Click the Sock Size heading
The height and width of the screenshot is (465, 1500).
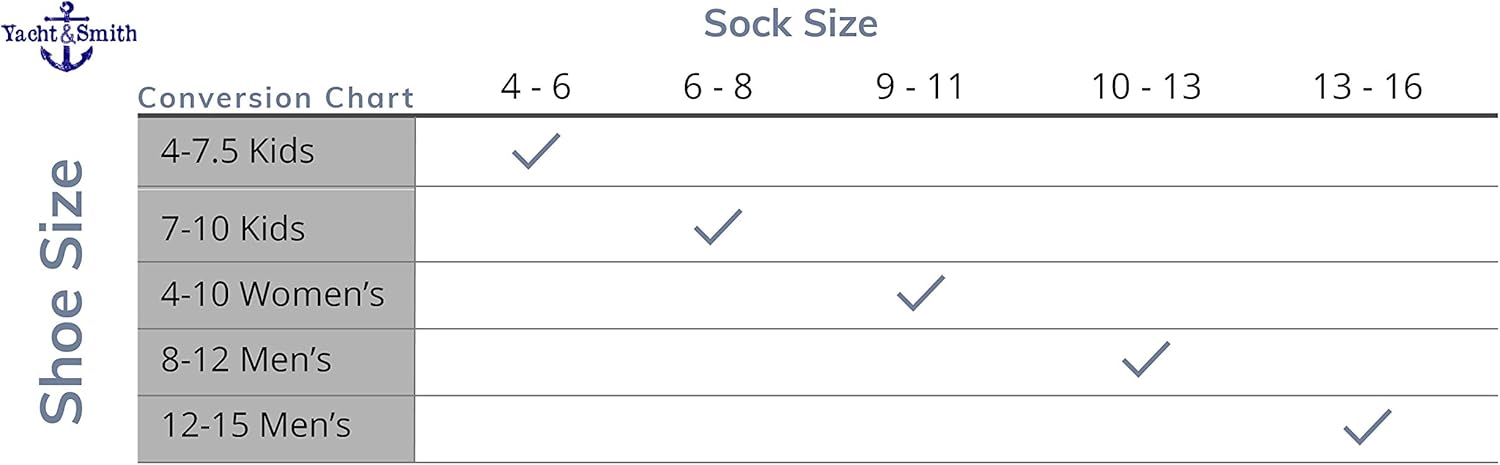click(x=790, y=23)
